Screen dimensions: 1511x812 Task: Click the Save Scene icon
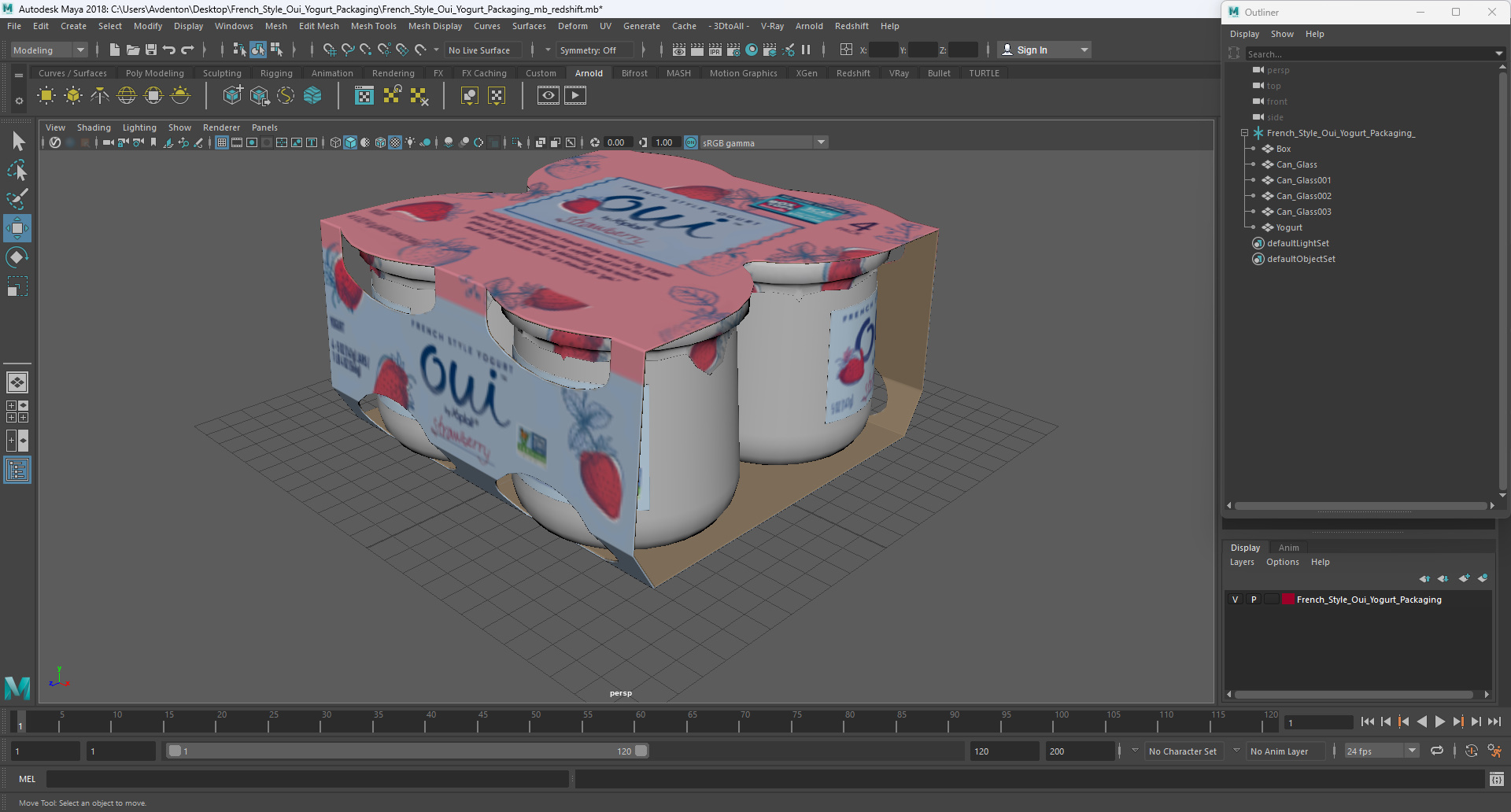coord(151,50)
